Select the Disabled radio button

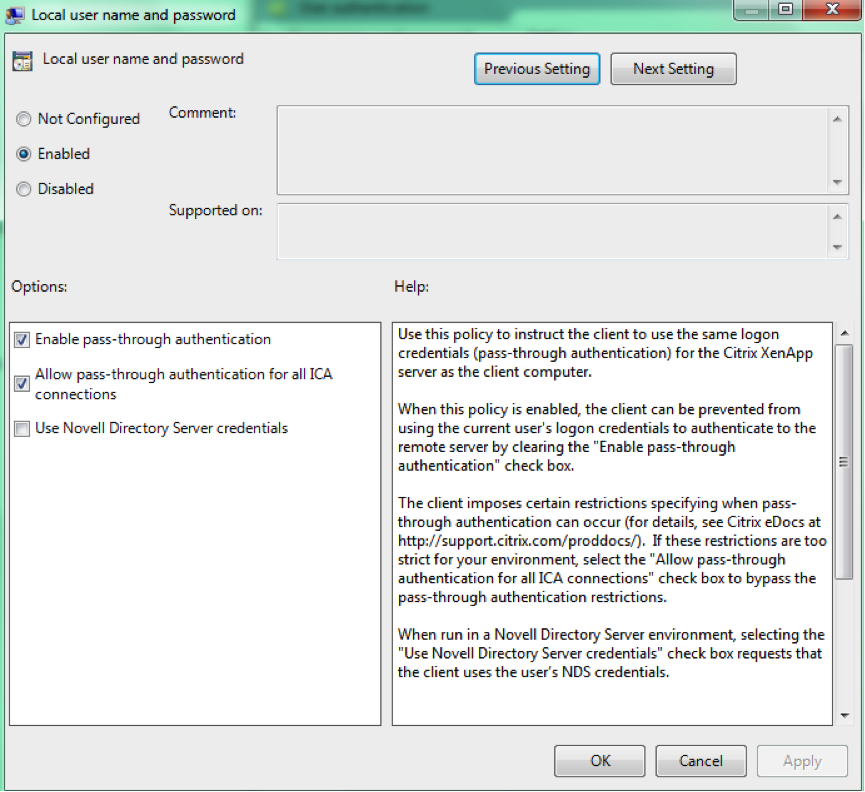[24, 189]
